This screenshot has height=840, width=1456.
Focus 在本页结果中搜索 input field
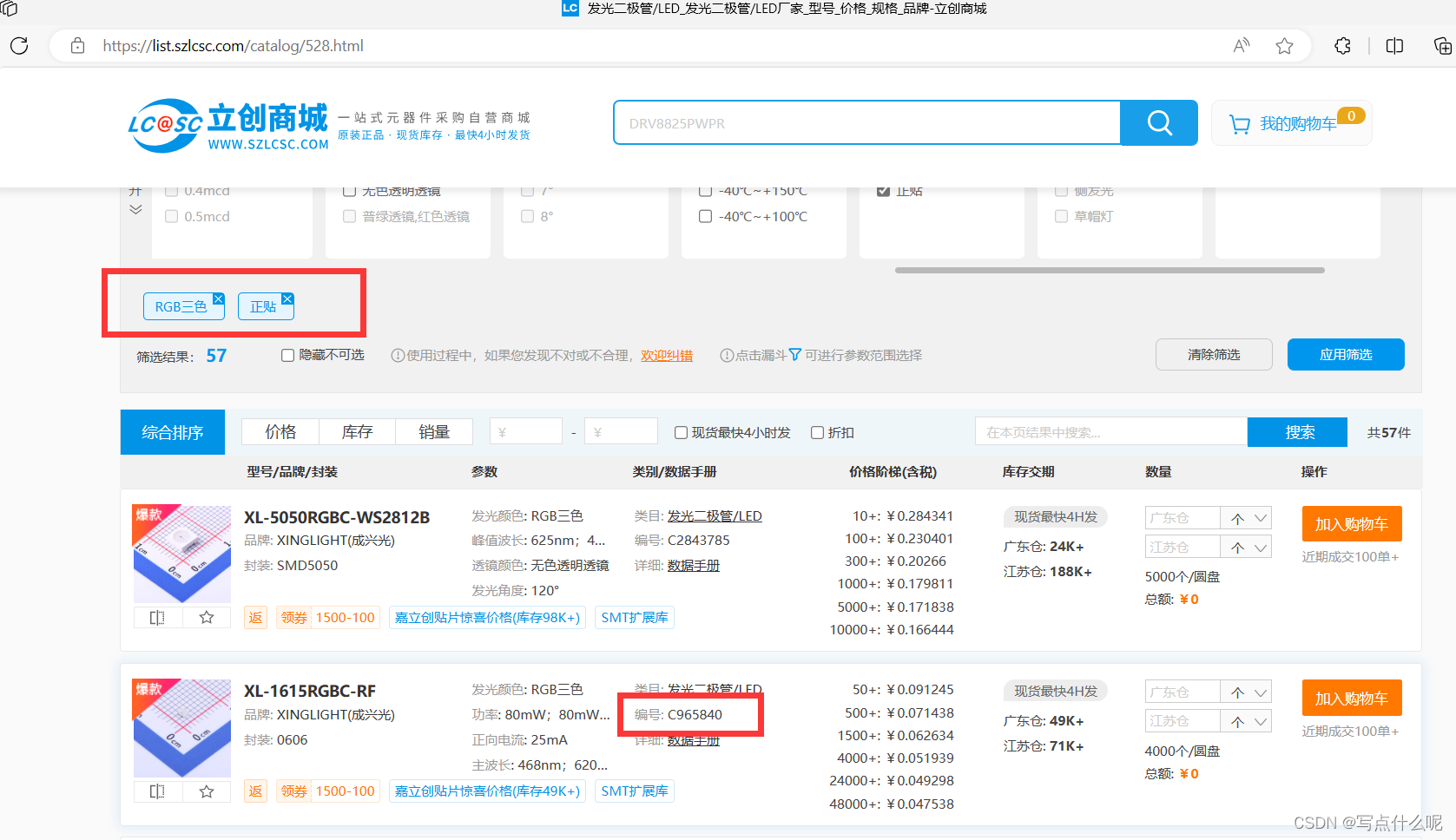pyautogui.click(x=1111, y=432)
